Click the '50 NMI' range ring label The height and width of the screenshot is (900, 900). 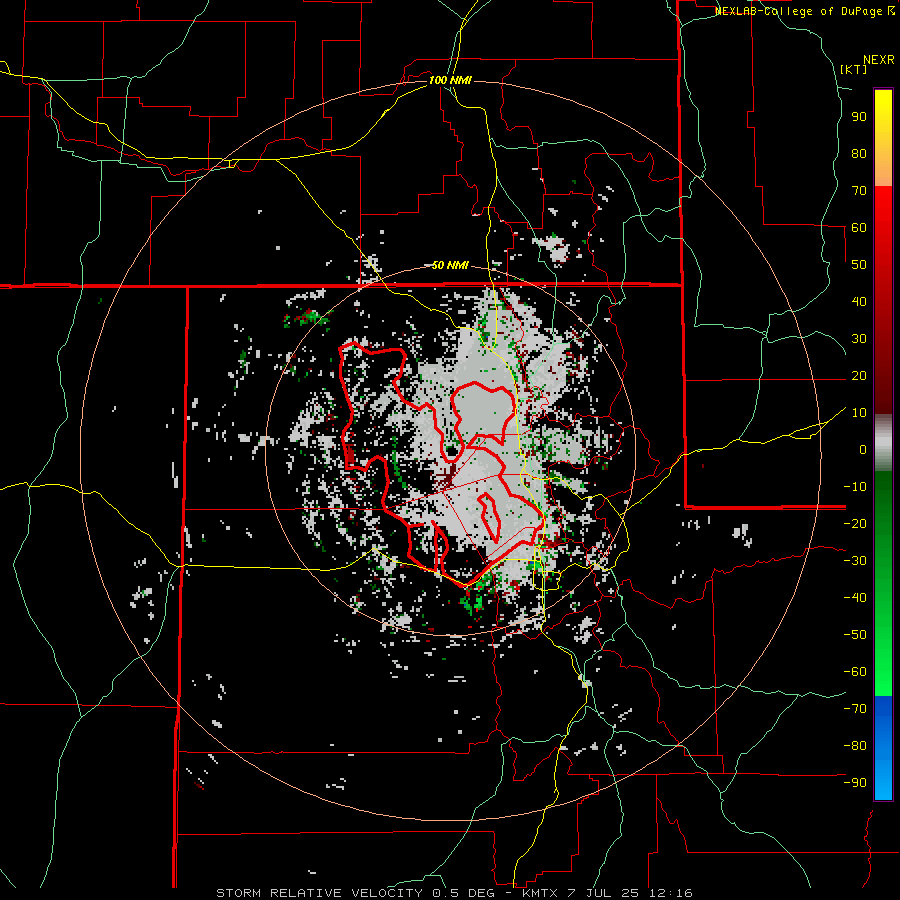[x=450, y=265]
